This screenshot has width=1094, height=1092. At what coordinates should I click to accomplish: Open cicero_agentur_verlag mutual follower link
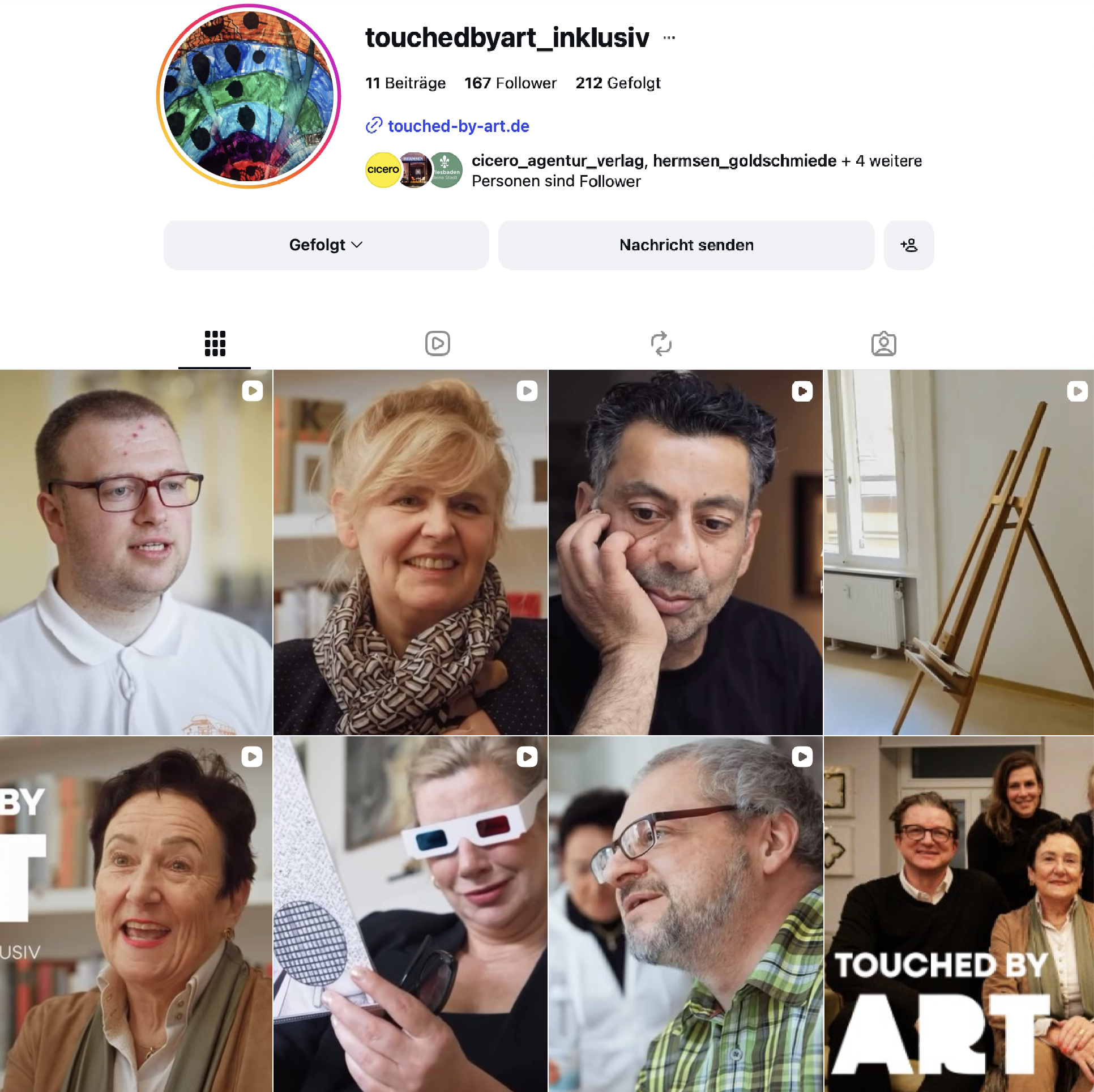(558, 161)
